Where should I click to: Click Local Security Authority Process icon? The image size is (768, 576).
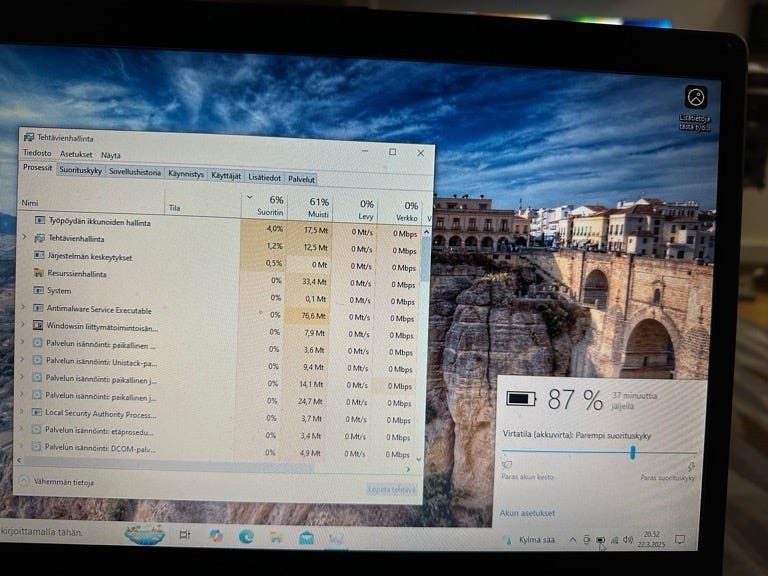(x=36, y=412)
